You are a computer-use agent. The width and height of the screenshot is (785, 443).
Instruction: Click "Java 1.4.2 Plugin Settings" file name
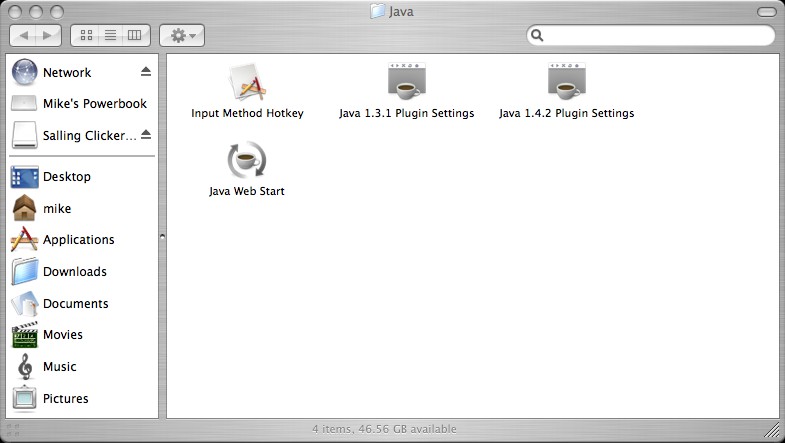[567, 113]
